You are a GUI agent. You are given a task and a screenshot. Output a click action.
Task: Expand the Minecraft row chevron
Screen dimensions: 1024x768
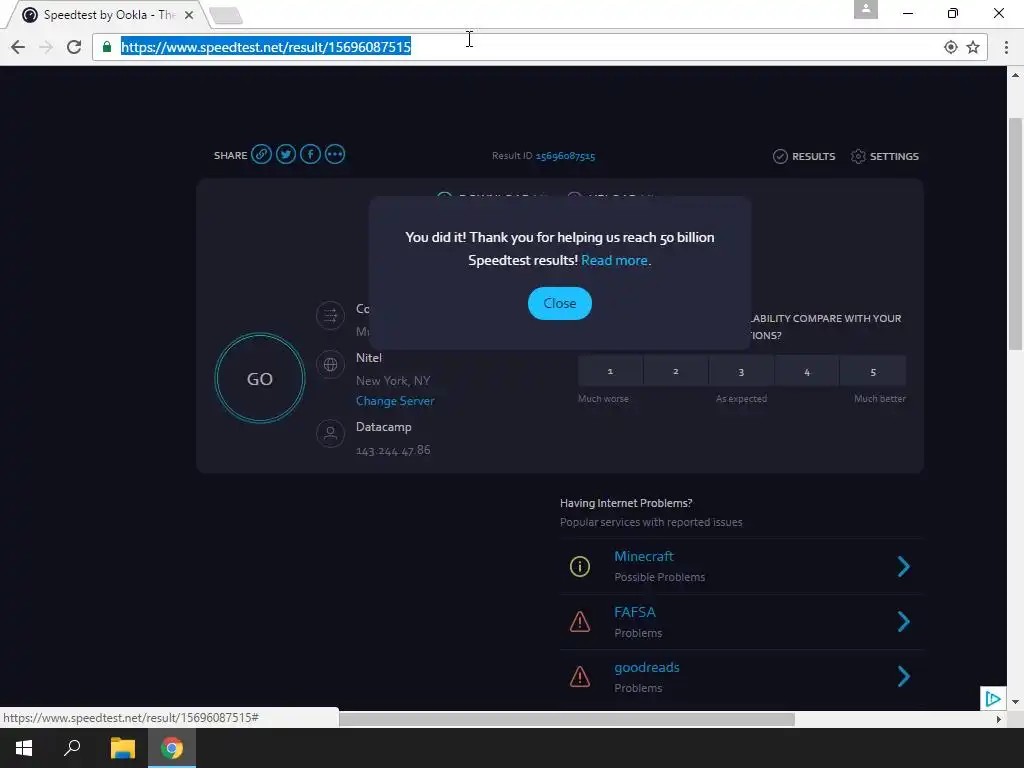tap(903, 566)
